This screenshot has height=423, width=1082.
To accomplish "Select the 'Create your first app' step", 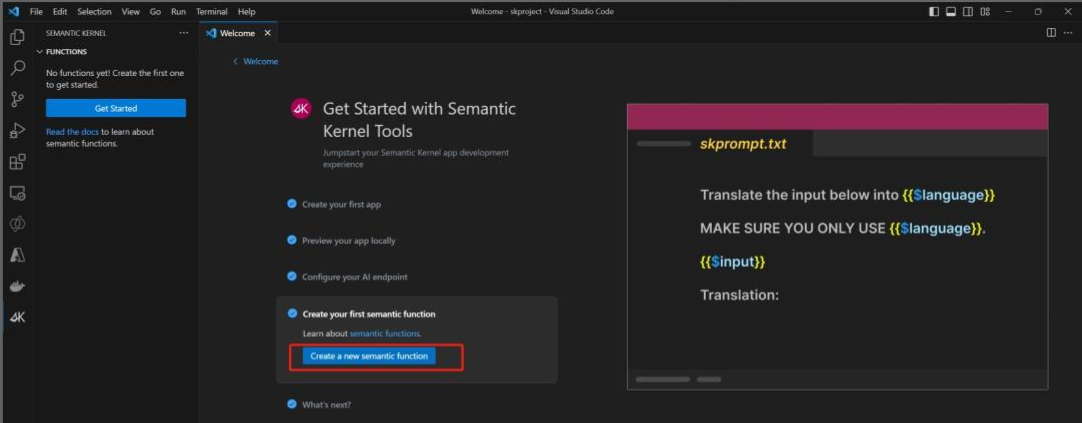I will click(341, 204).
